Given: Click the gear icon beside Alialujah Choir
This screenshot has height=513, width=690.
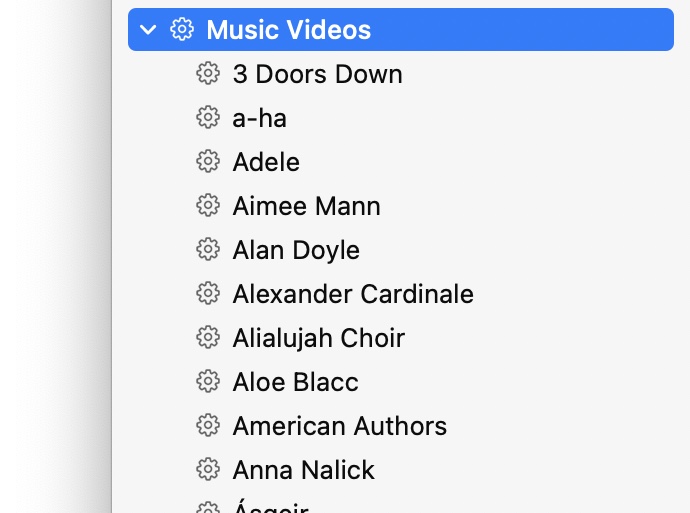Looking at the screenshot, I should [207, 338].
